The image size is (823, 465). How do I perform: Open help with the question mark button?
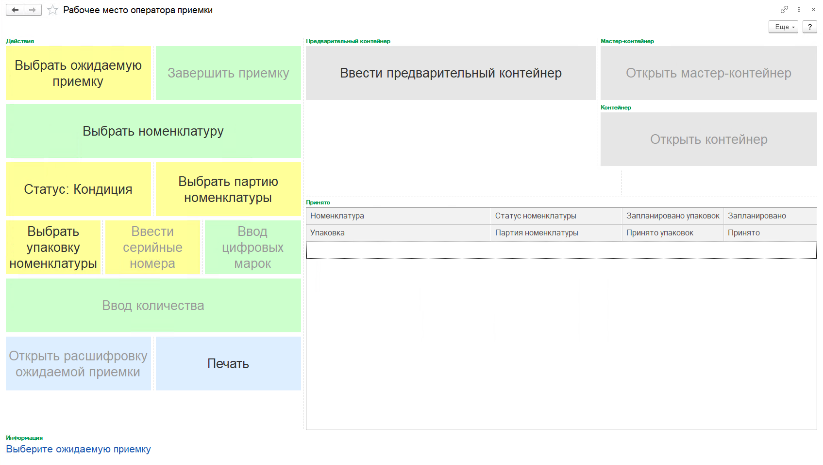[810, 27]
